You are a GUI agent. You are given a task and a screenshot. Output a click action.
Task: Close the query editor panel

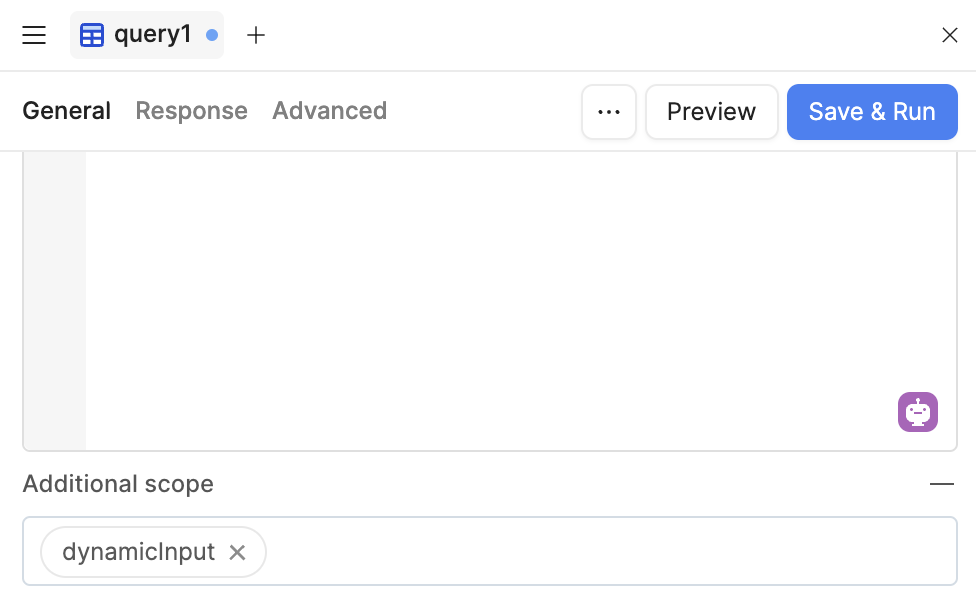949,35
